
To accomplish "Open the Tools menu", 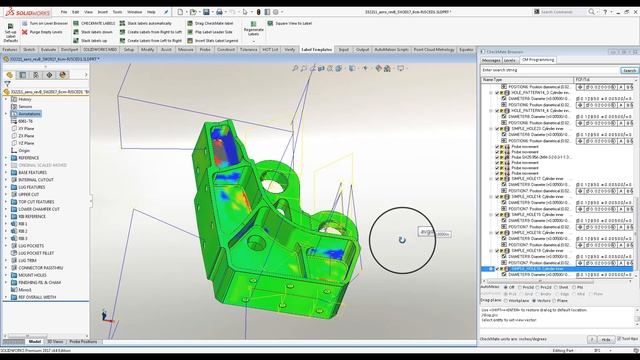I will click(x=117, y=12).
